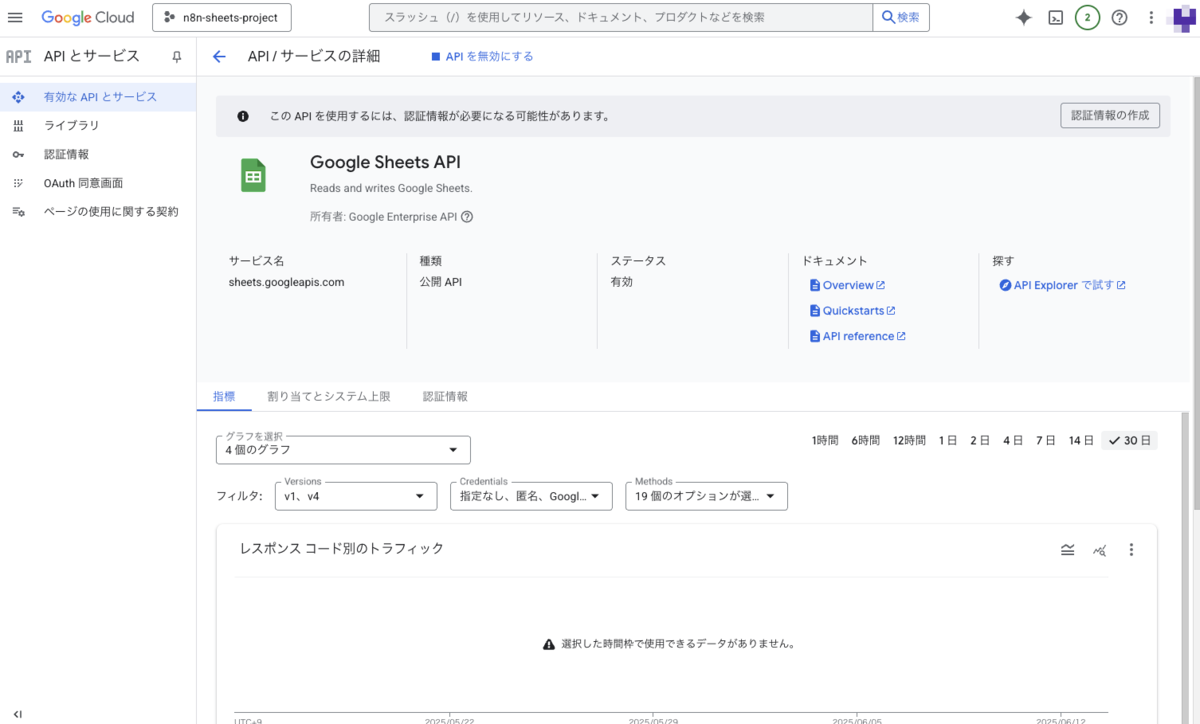Click the sheets.googleapis.com service name
Screen dimensions: 1200x724
click(286, 282)
